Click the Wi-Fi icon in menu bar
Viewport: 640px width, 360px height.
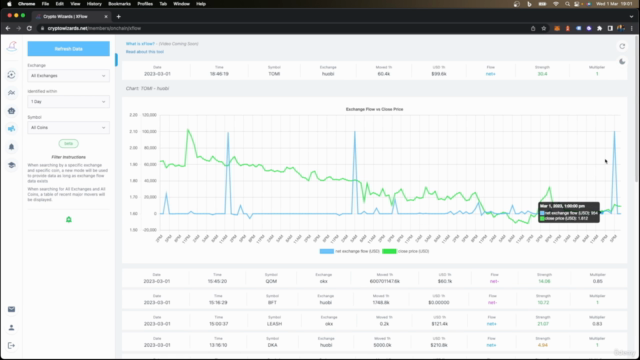[x=556, y=4]
